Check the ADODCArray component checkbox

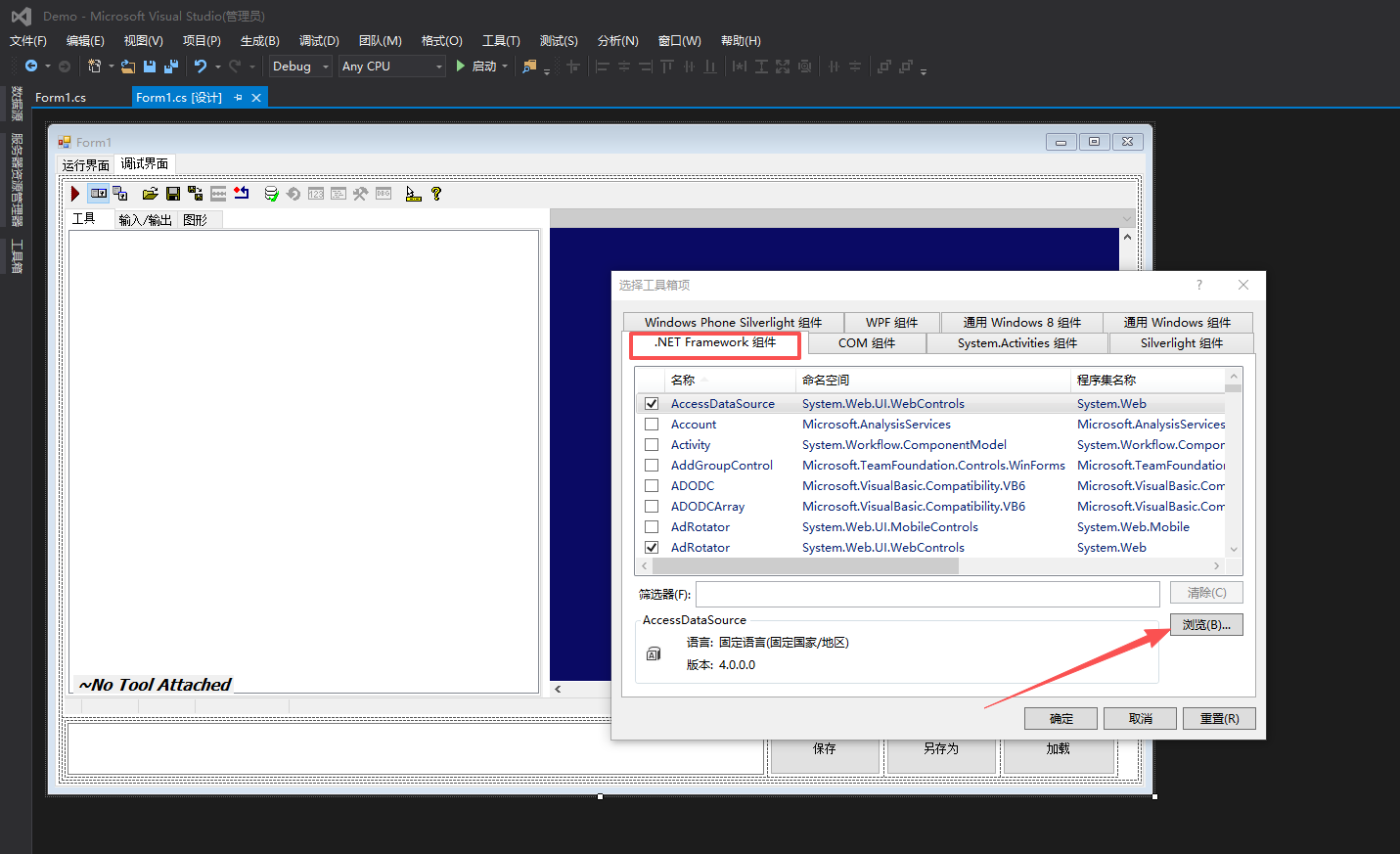point(652,506)
